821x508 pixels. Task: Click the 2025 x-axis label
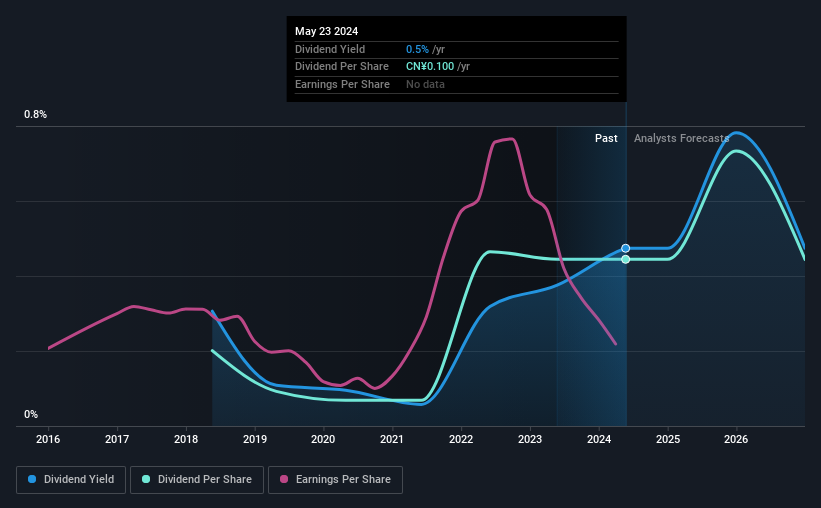click(668, 439)
